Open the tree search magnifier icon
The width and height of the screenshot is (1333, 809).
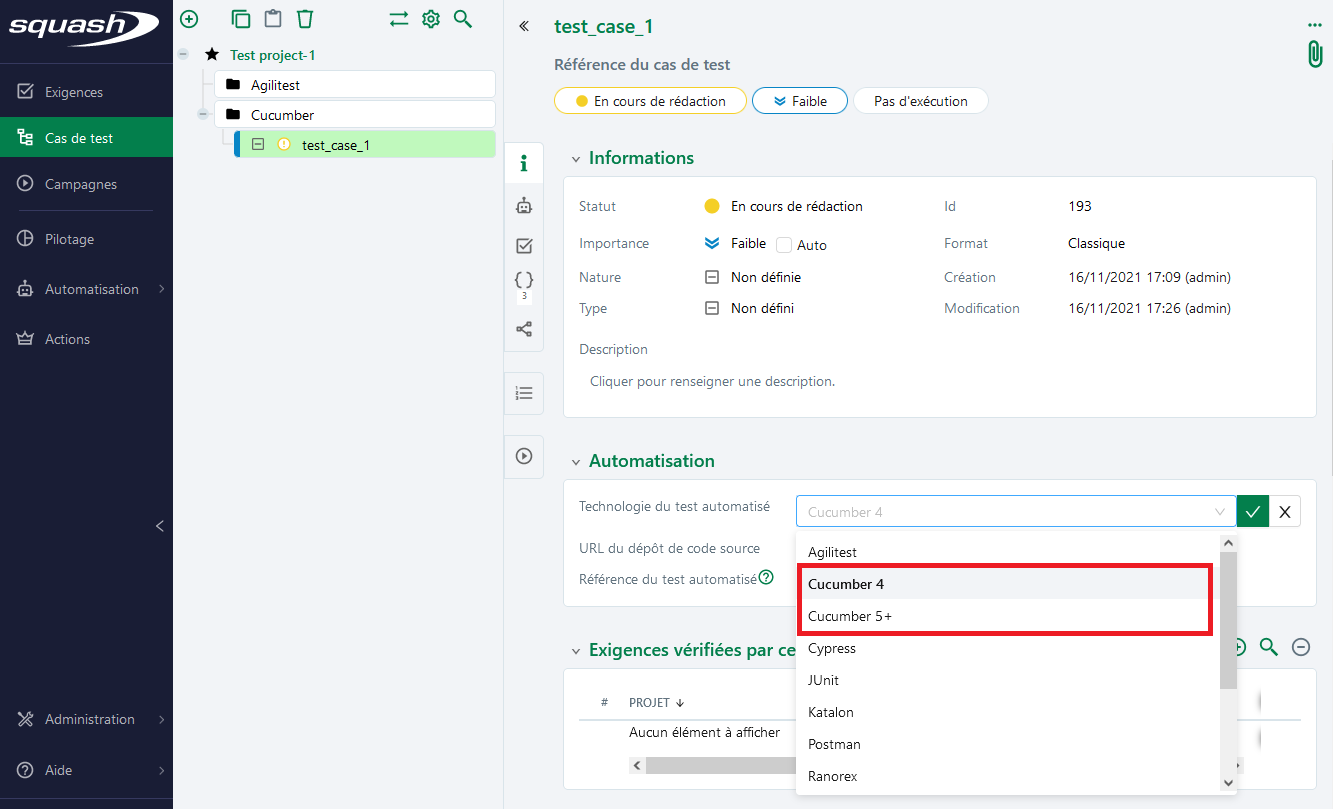click(463, 19)
